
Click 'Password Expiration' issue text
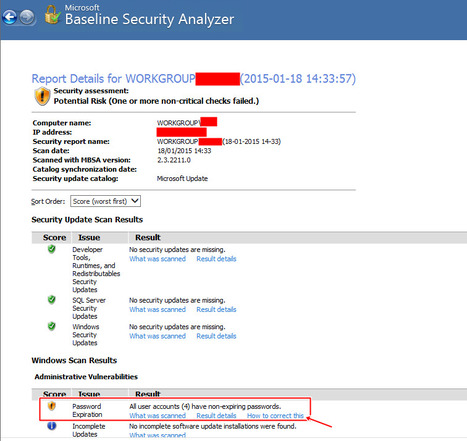click(87, 410)
